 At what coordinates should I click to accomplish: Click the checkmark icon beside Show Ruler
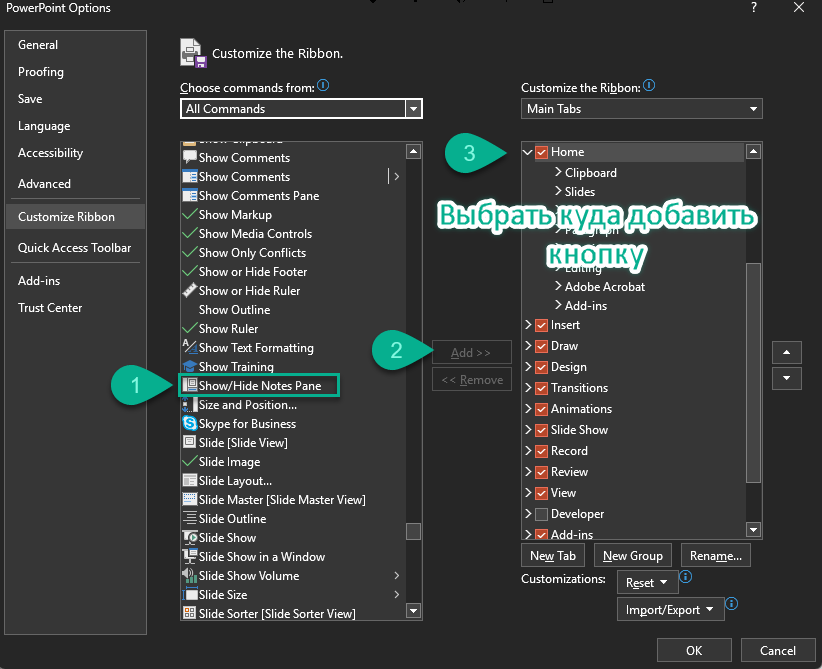(x=189, y=328)
